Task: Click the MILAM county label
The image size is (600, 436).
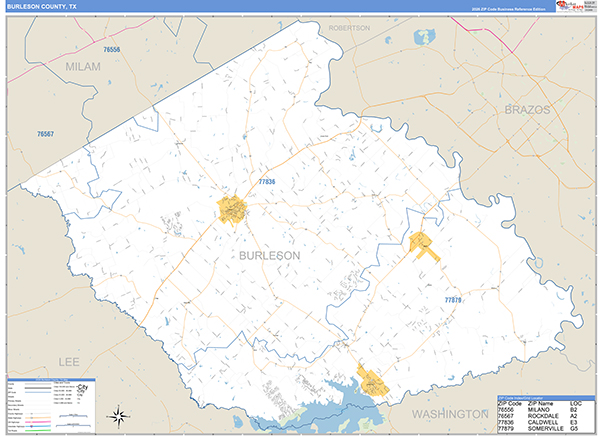Action: pyautogui.click(x=83, y=67)
